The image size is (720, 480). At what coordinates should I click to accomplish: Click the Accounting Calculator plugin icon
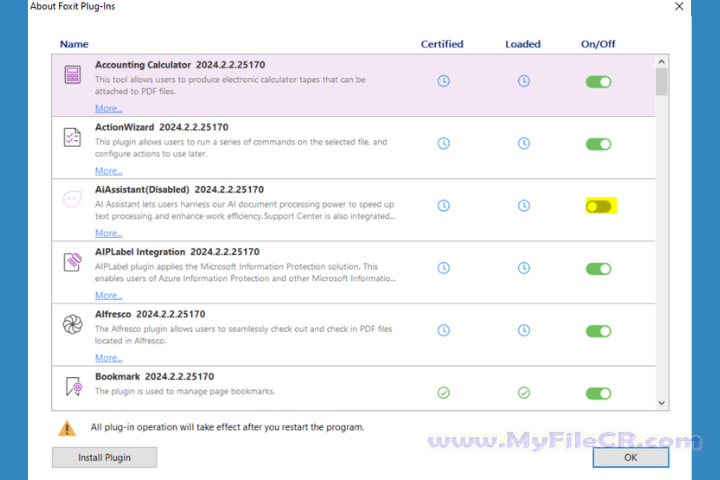click(73, 74)
